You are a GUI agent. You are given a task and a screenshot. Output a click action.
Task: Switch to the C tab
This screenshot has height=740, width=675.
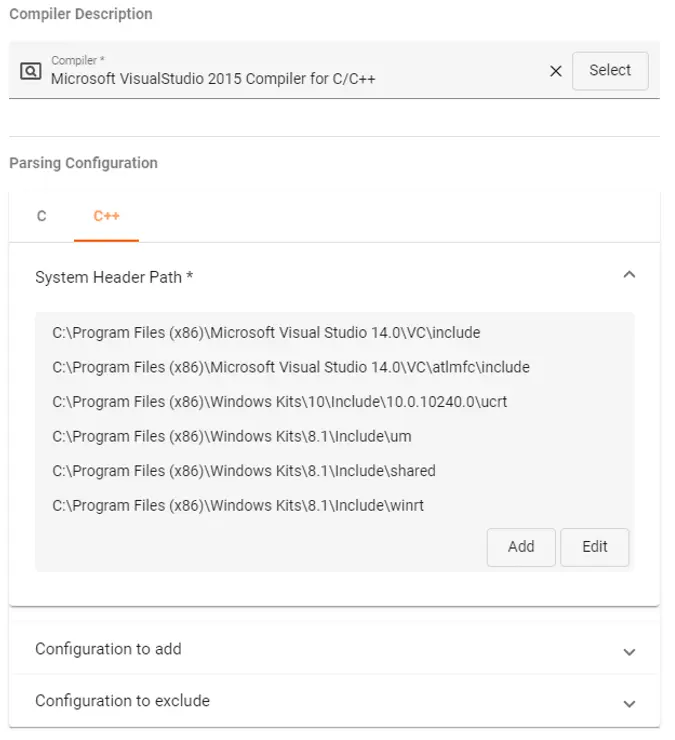(x=41, y=216)
